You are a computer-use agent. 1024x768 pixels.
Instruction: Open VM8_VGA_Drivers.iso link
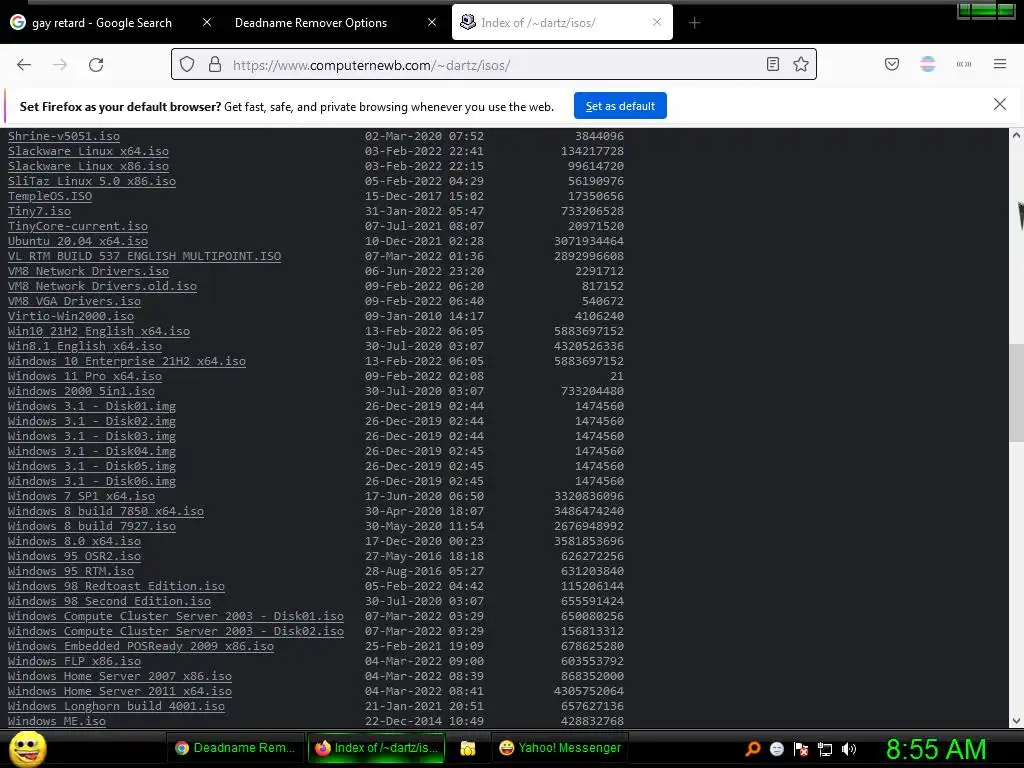74,301
